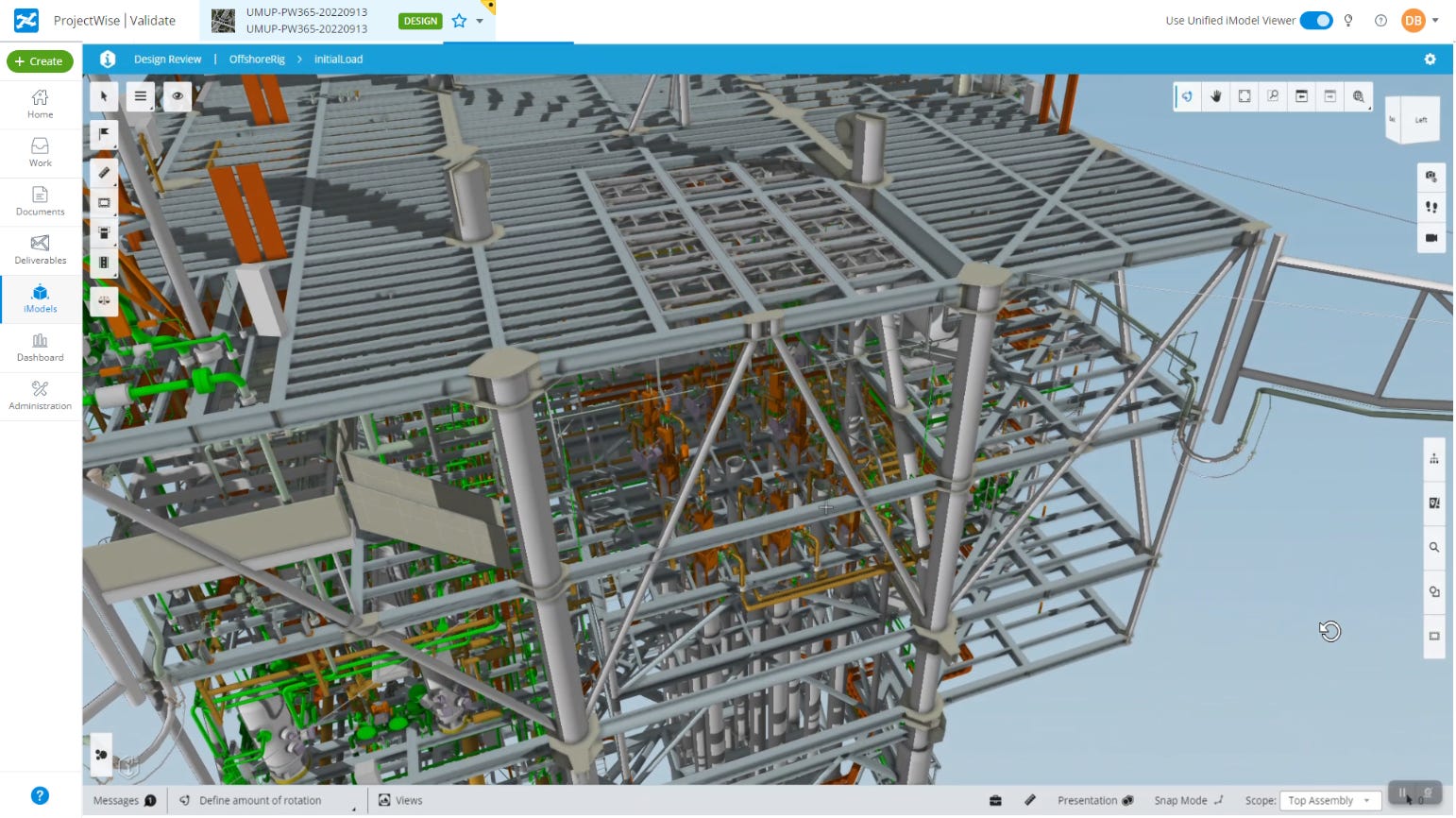Viewport: 1456px width, 818px height.
Task: Open the properties question panel icon
Action: 1434,503
